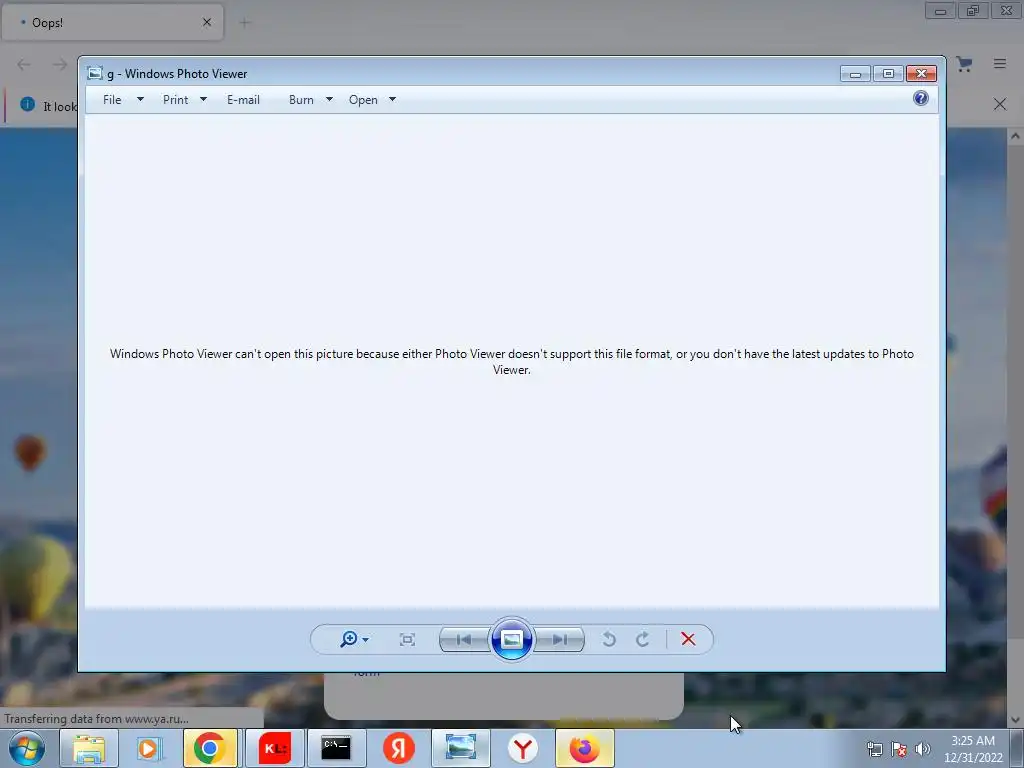Click the Open menu in Photo Viewer

pyautogui.click(x=363, y=100)
